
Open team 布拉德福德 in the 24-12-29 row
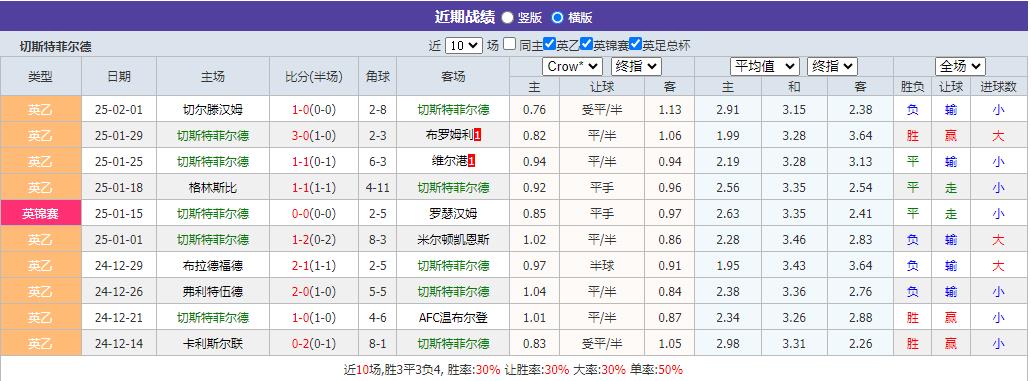[x=212, y=266]
